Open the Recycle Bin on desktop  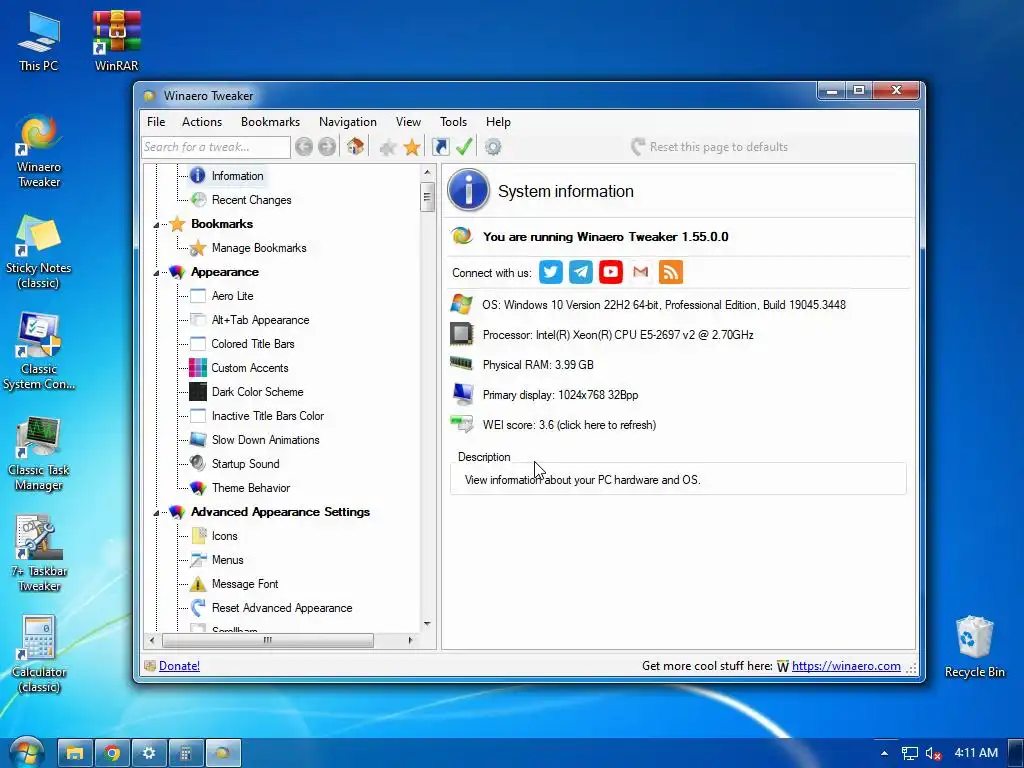(974, 647)
